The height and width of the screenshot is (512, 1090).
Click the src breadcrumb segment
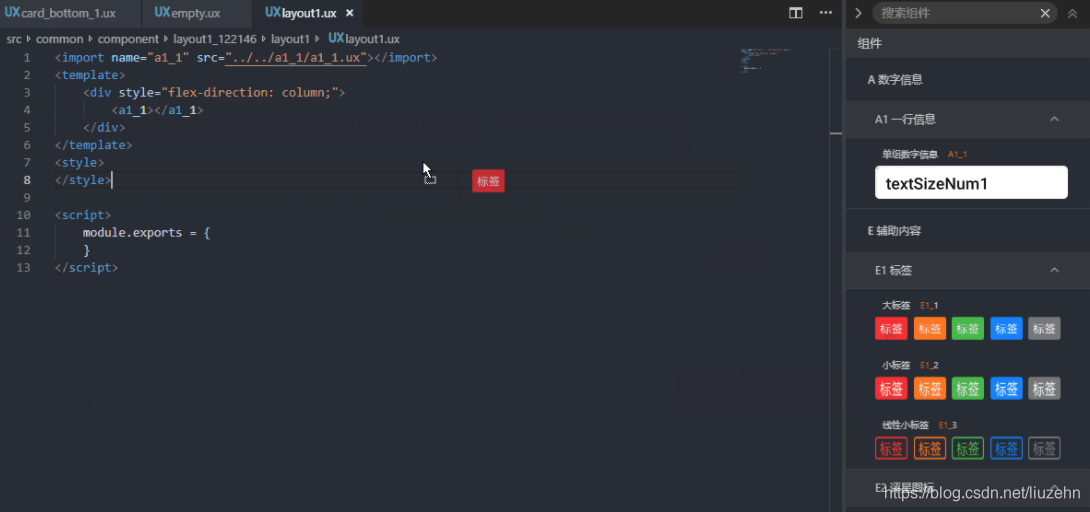[14, 39]
